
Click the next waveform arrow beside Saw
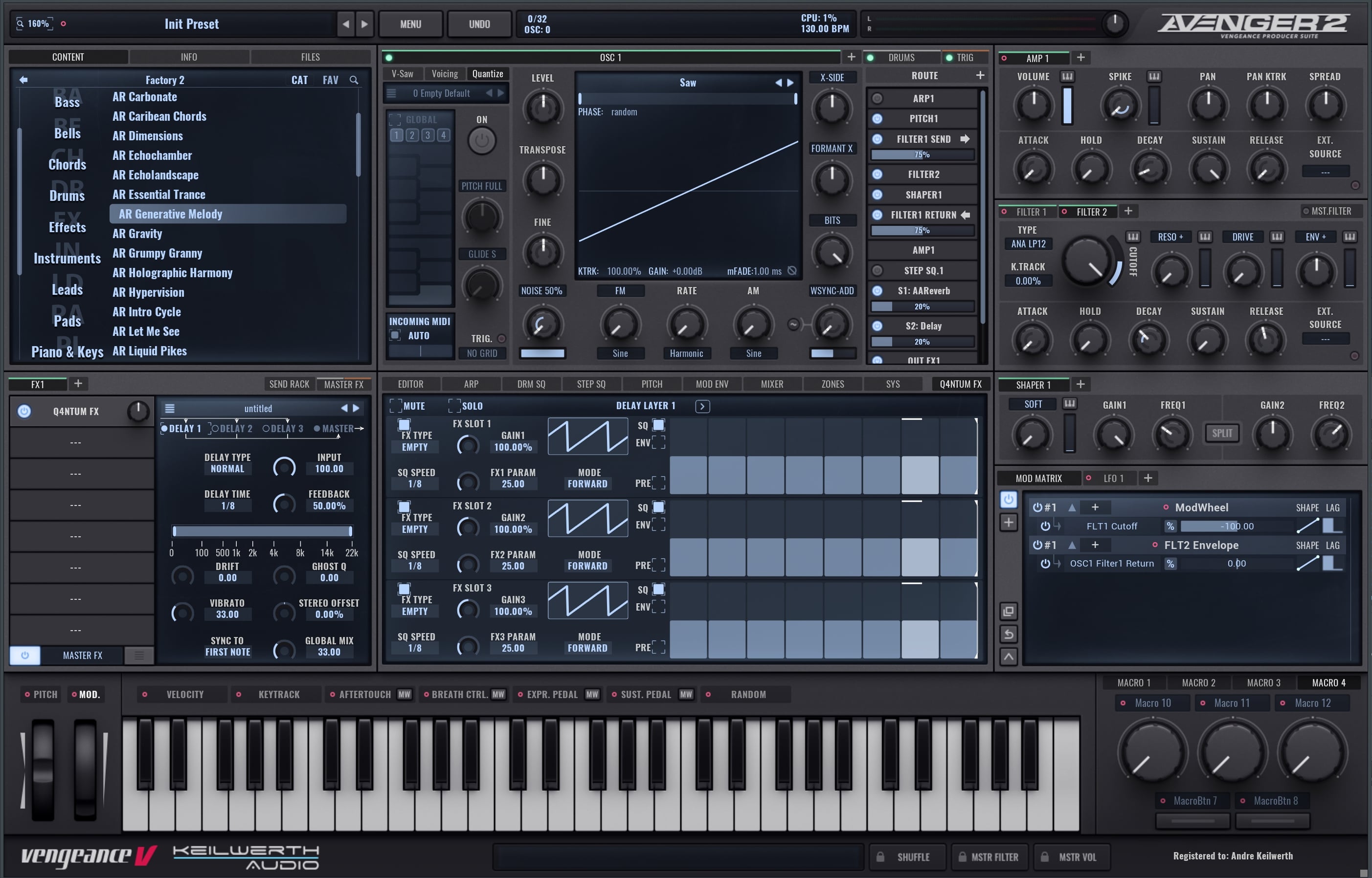click(x=791, y=83)
